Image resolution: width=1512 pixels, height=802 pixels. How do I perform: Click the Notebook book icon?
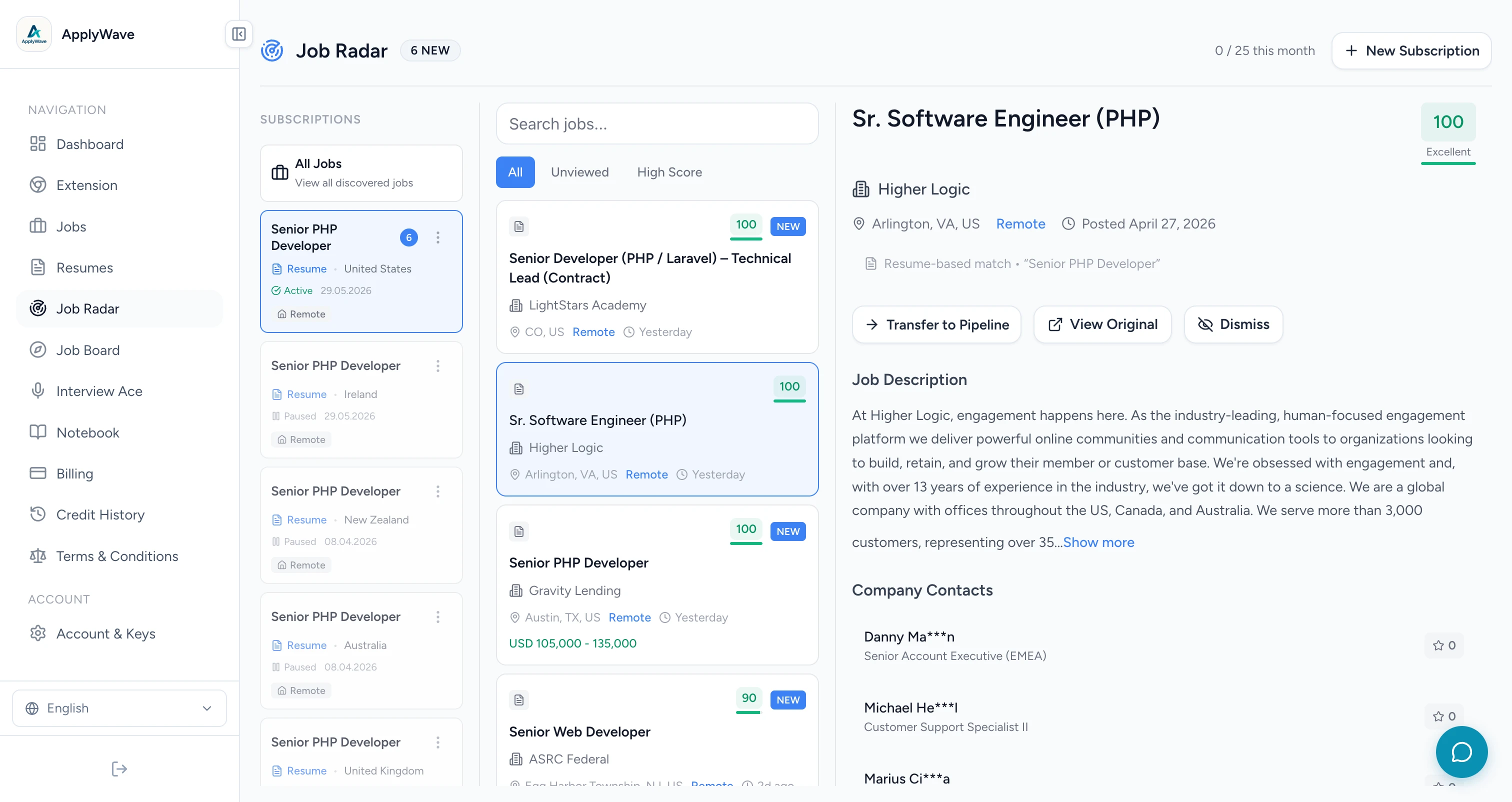pos(38,432)
